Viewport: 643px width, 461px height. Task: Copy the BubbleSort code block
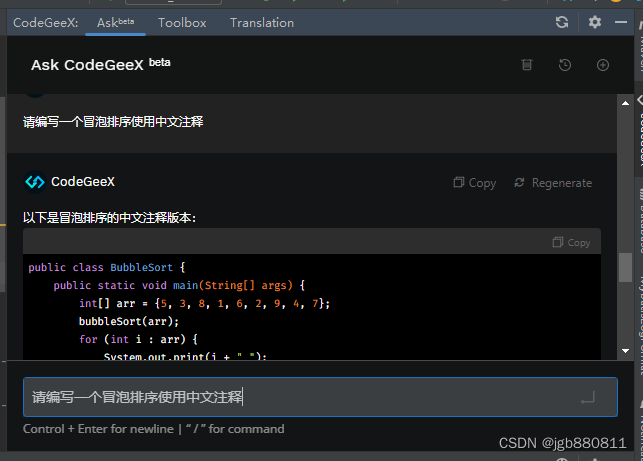[571, 242]
